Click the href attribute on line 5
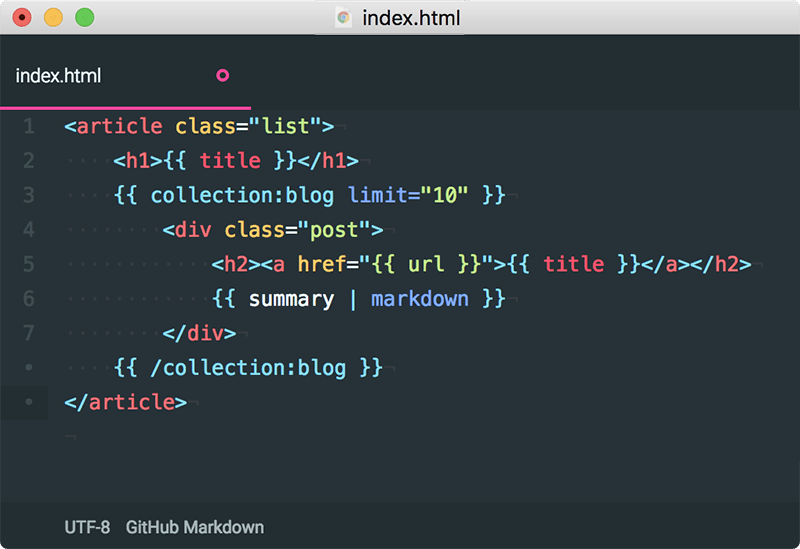The height and width of the screenshot is (549, 800). [322, 264]
